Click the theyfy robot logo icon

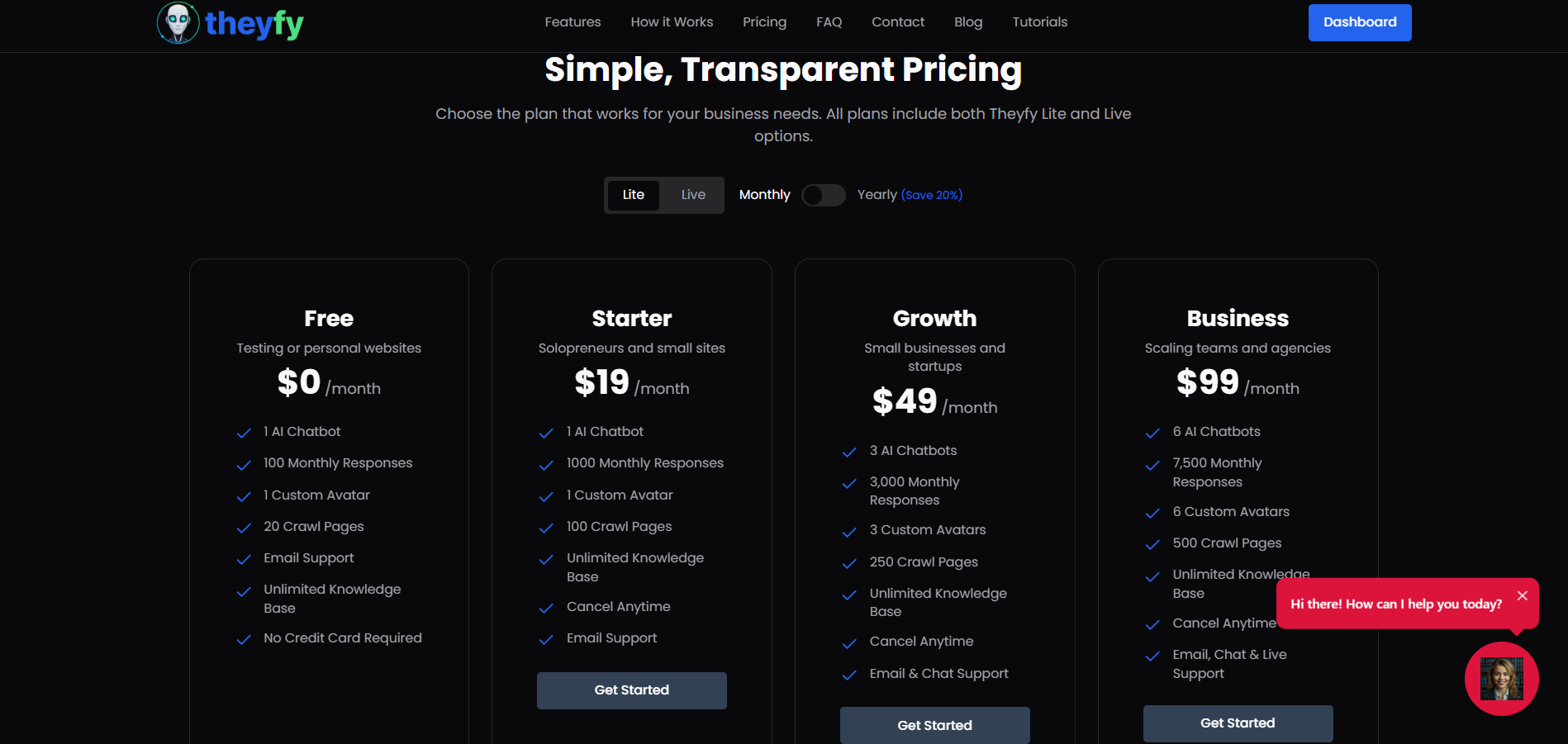[178, 22]
